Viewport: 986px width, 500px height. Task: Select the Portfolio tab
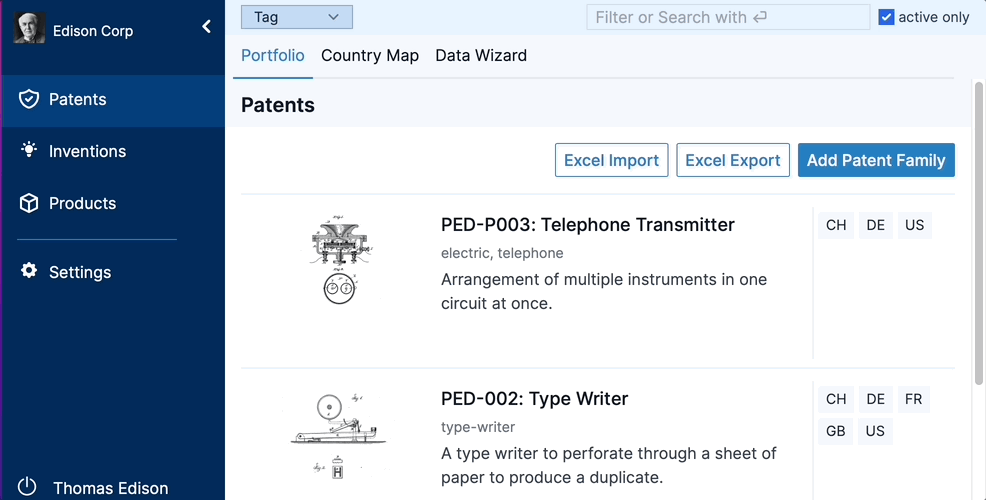click(x=273, y=56)
